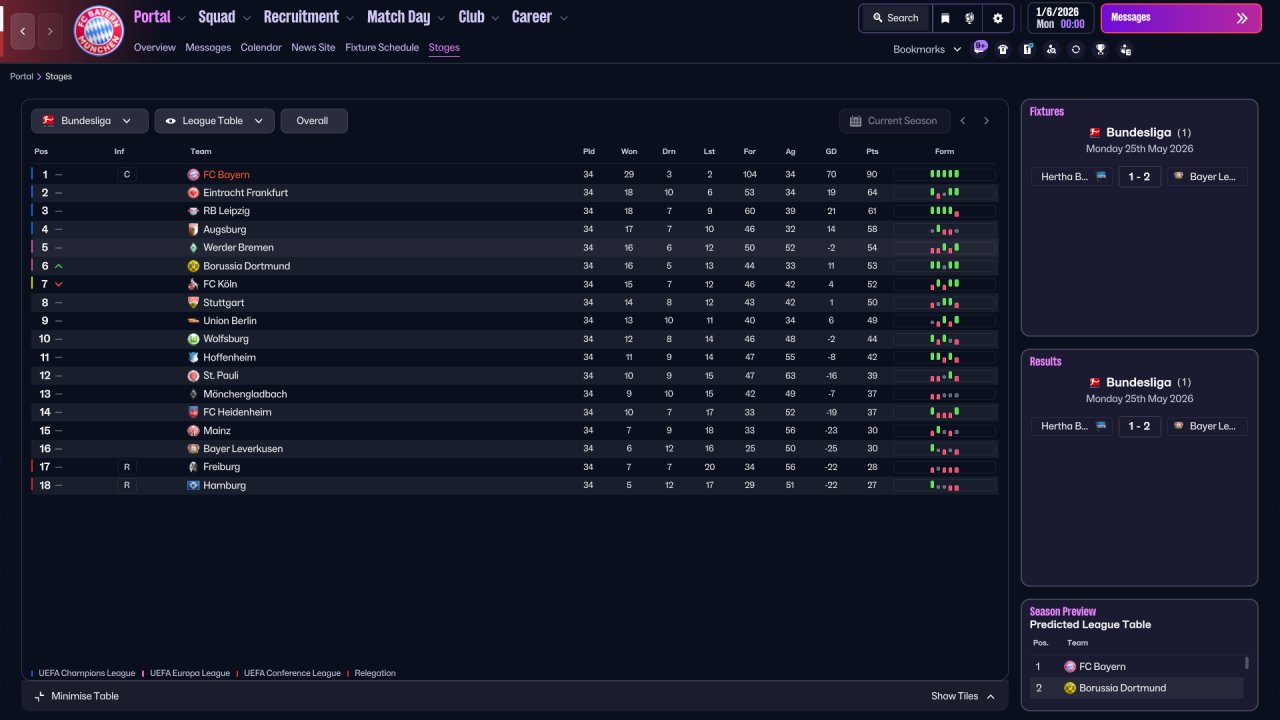Expand the Portal menu chevron
This screenshot has width=1280, height=720.
click(x=181, y=18)
